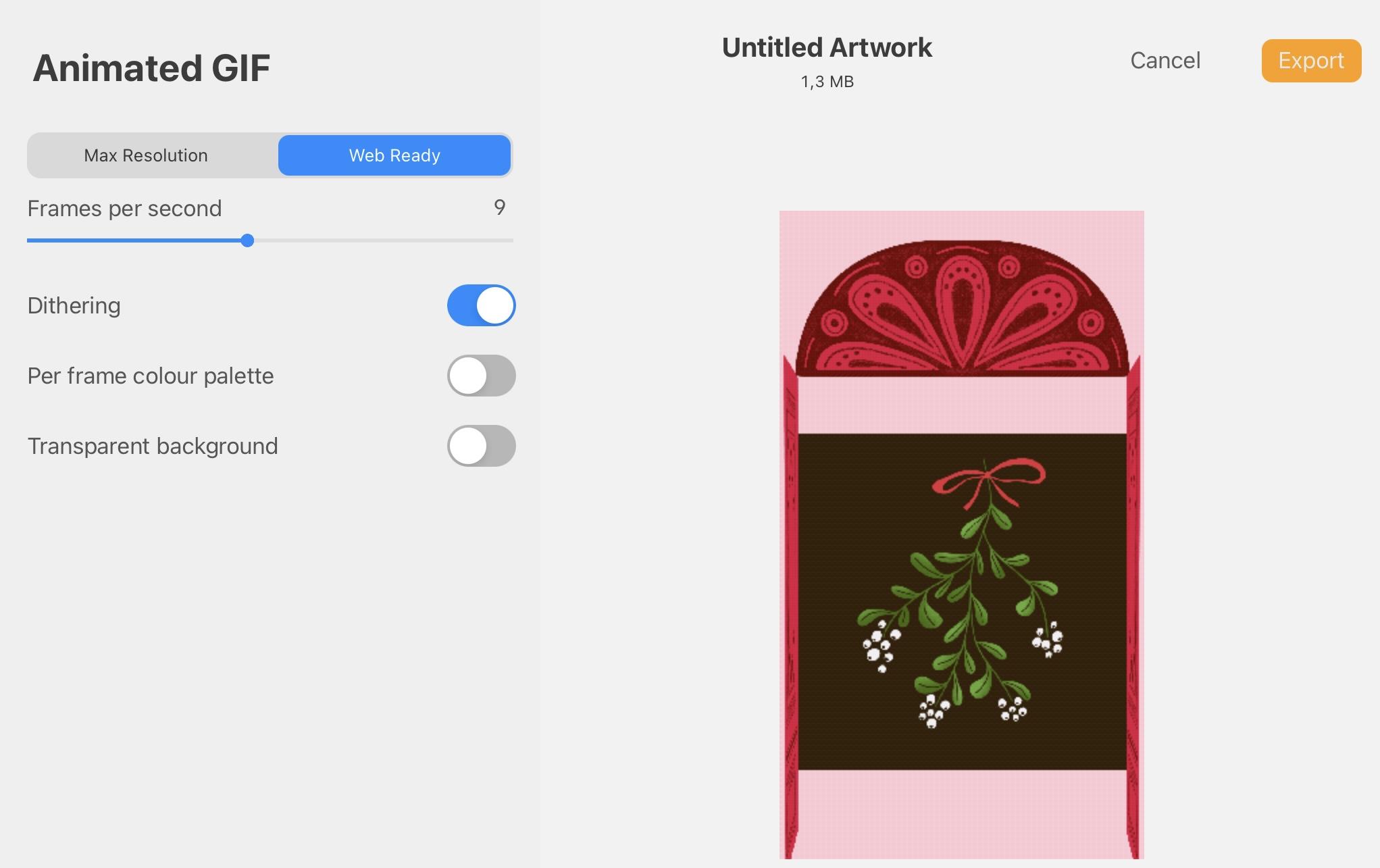Cancel the GIF export
The image size is (1380, 868).
1165,61
